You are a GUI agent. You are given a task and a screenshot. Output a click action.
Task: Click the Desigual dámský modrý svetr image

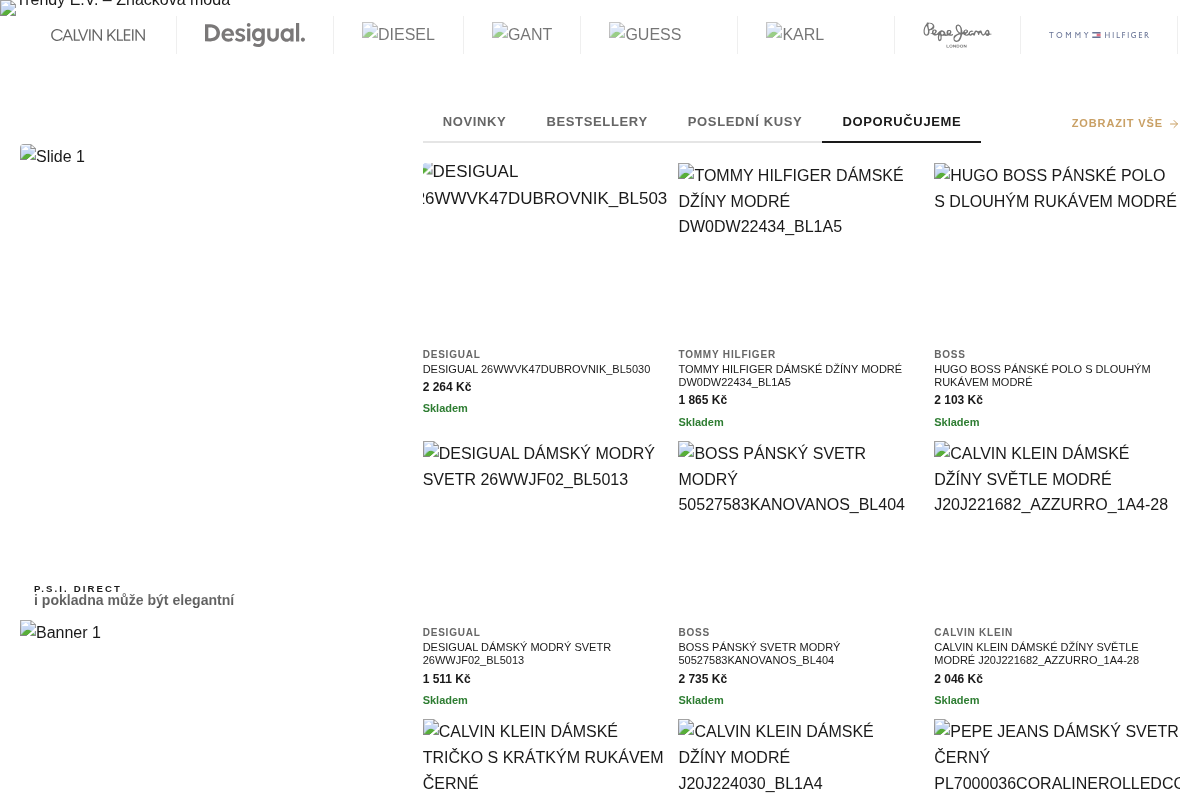(x=545, y=529)
